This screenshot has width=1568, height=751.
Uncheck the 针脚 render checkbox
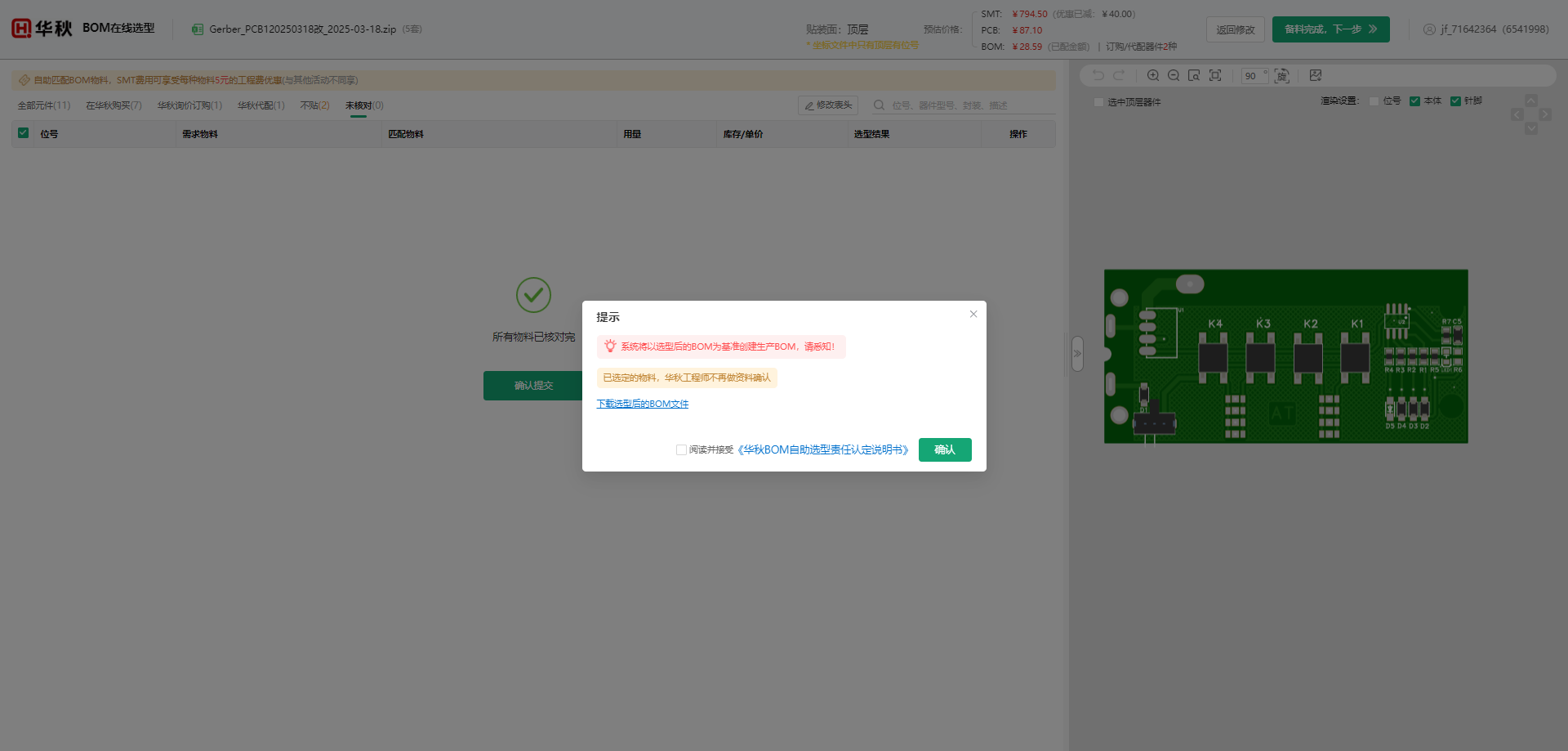[1455, 101]
